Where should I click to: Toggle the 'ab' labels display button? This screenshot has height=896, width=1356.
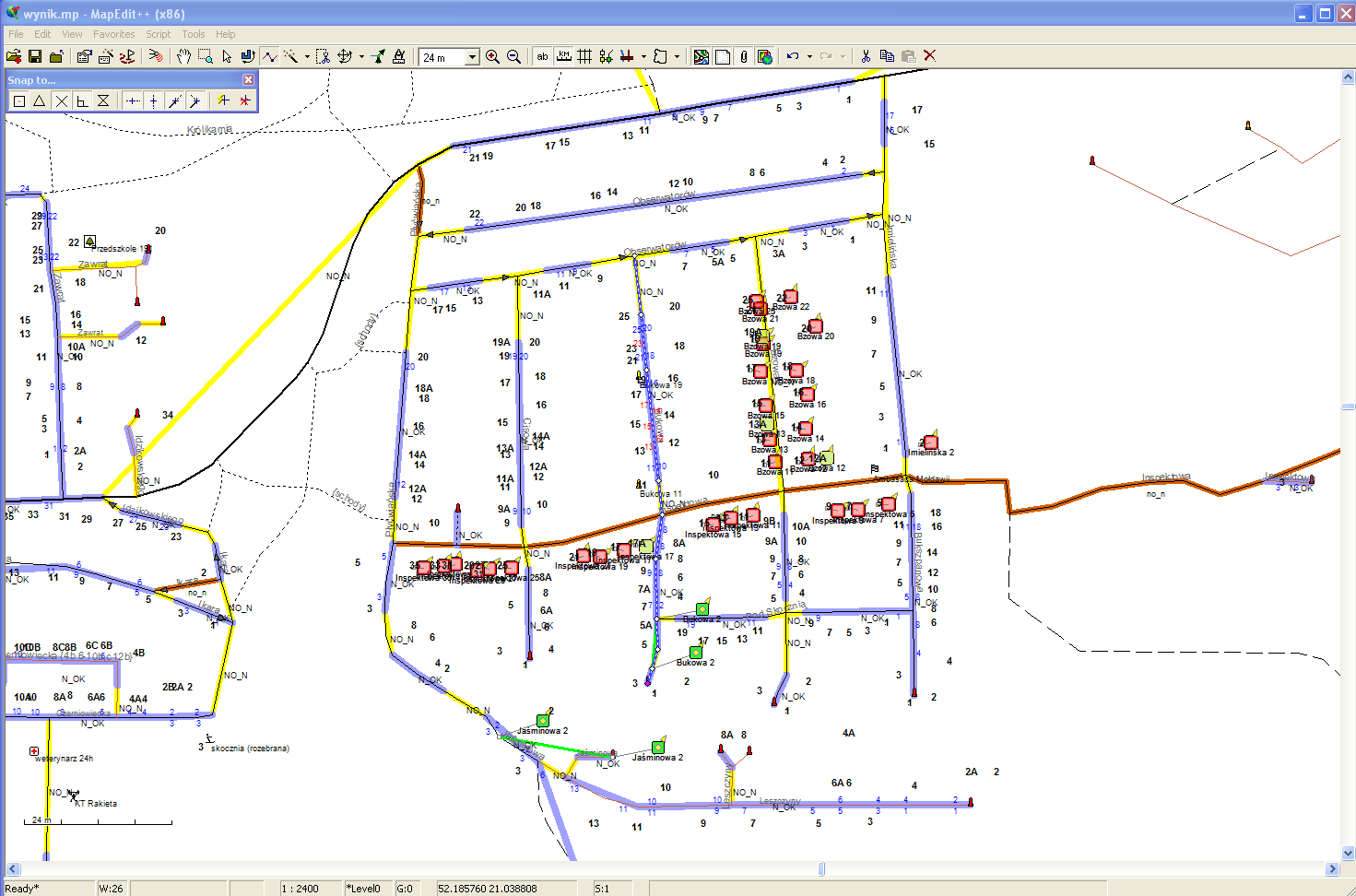tap(542, 56)
